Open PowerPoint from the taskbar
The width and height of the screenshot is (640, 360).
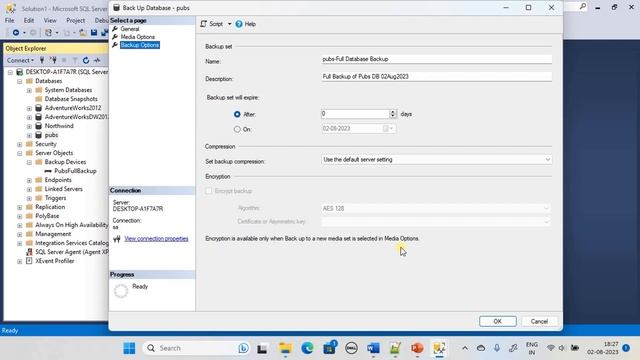tap(417, 348)
